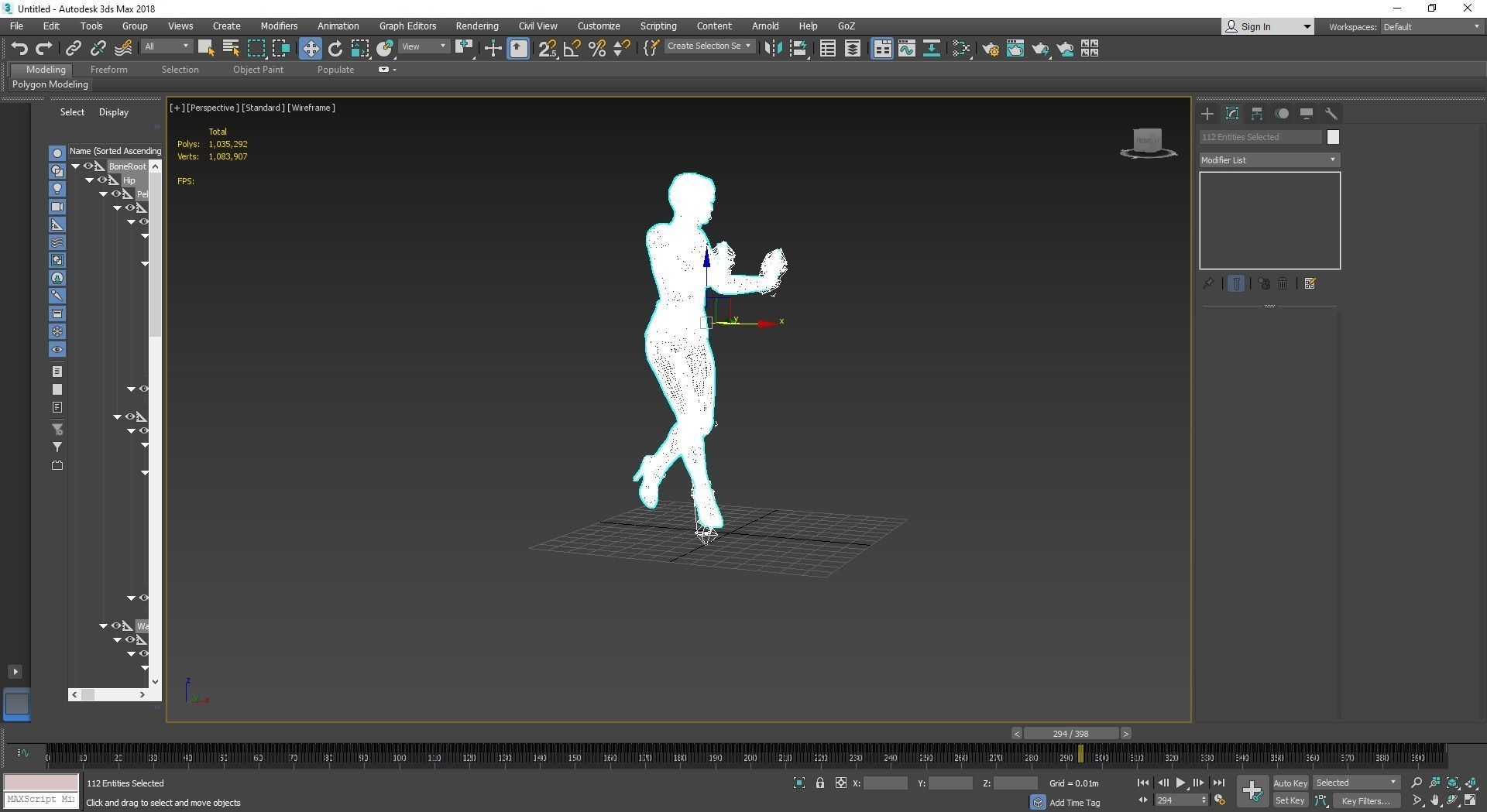Toggle Isolate Selection icon in status bar
The image size is (1487, 812).
point(799,783)
